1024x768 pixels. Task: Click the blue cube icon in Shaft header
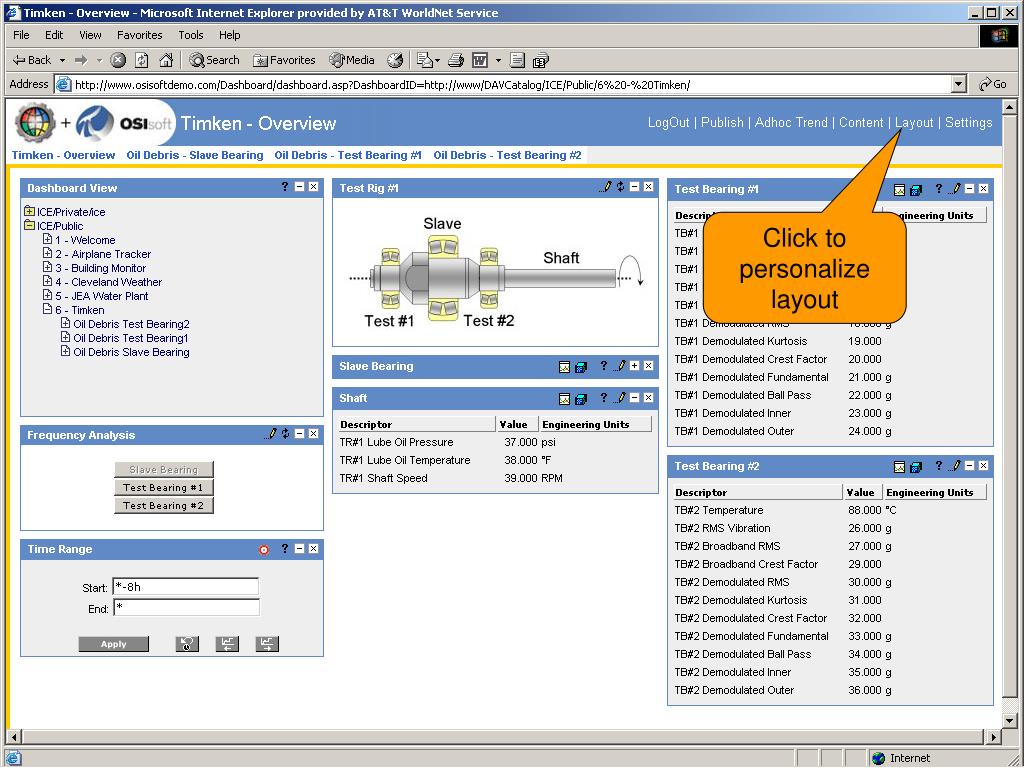point(581,398)
